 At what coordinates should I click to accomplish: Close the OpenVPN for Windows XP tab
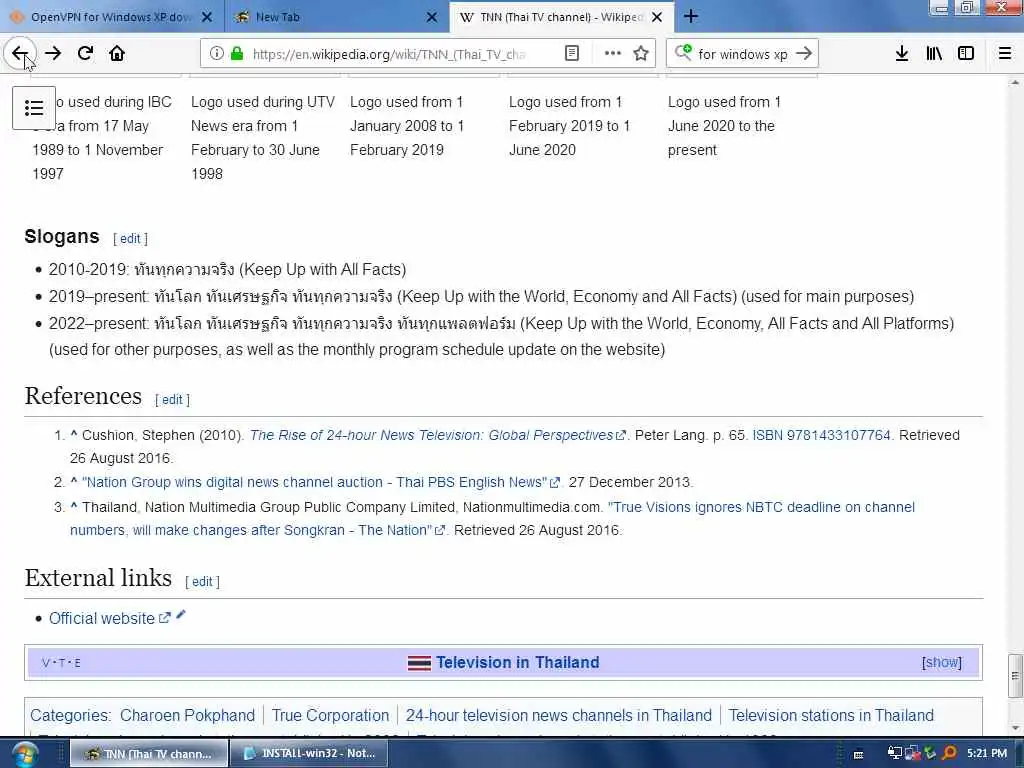click(x=207, y=17)
